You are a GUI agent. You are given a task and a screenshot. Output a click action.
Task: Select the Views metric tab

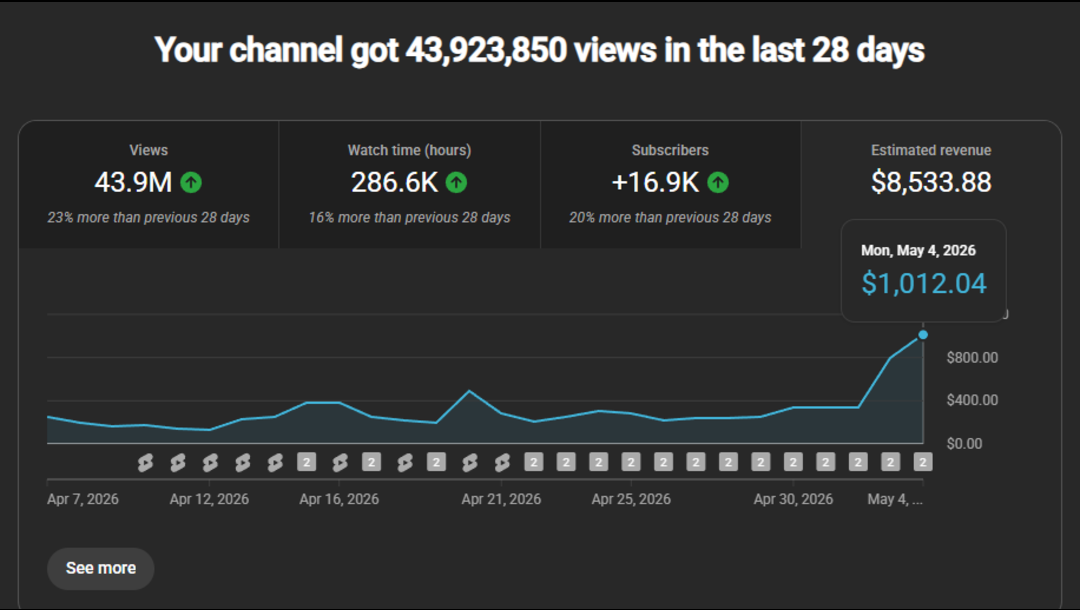(148, 184)
